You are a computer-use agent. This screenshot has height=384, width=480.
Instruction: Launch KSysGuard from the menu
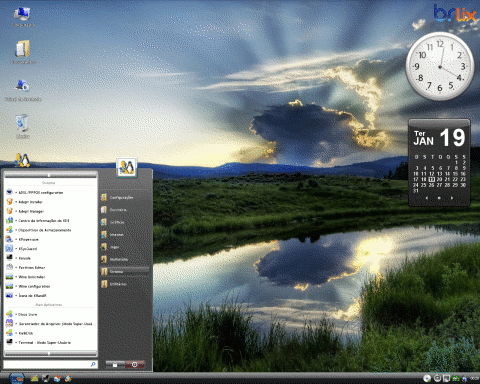pos(51,249)
